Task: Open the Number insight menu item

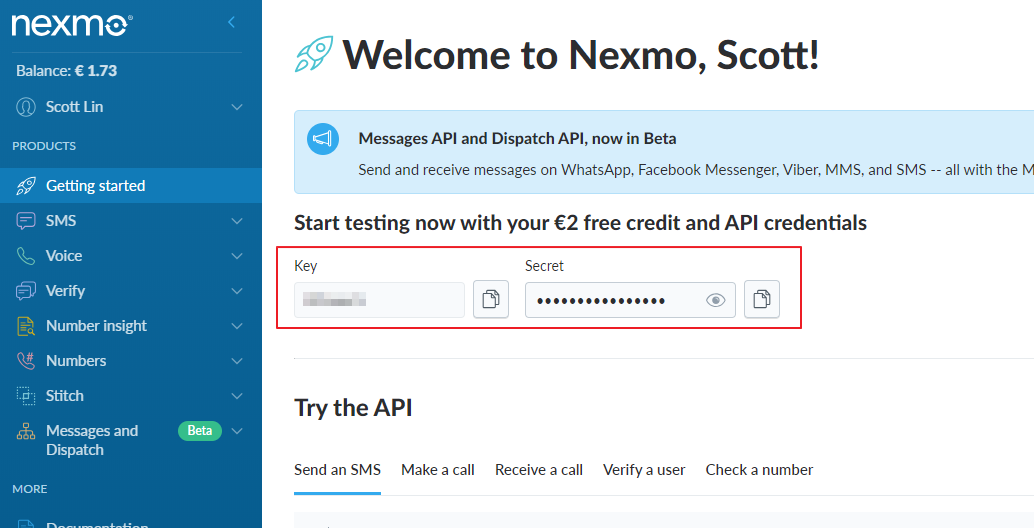Action: (x=131, y=326)
